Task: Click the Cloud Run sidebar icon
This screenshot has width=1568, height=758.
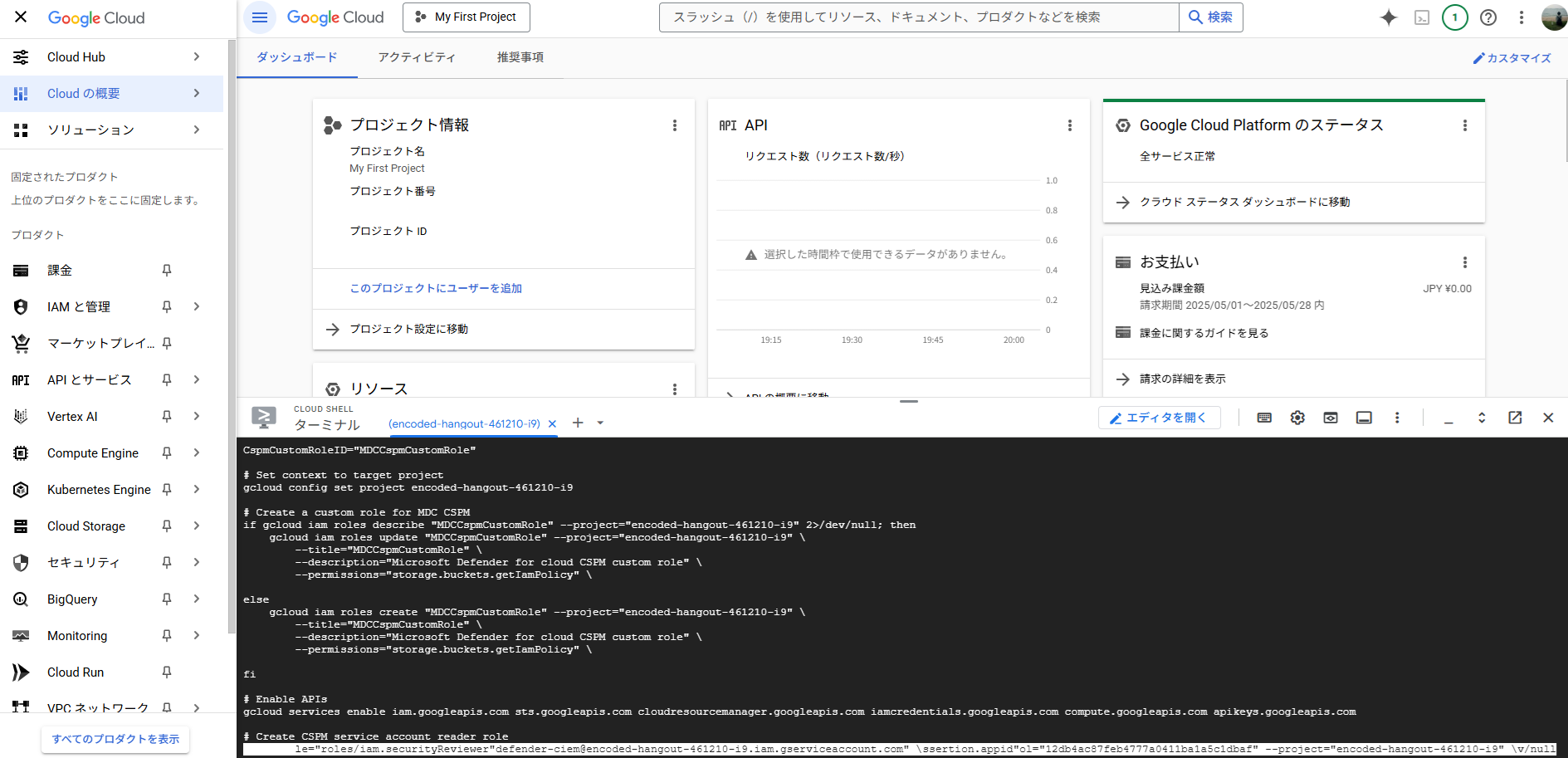Action: (x=21, y=672)
